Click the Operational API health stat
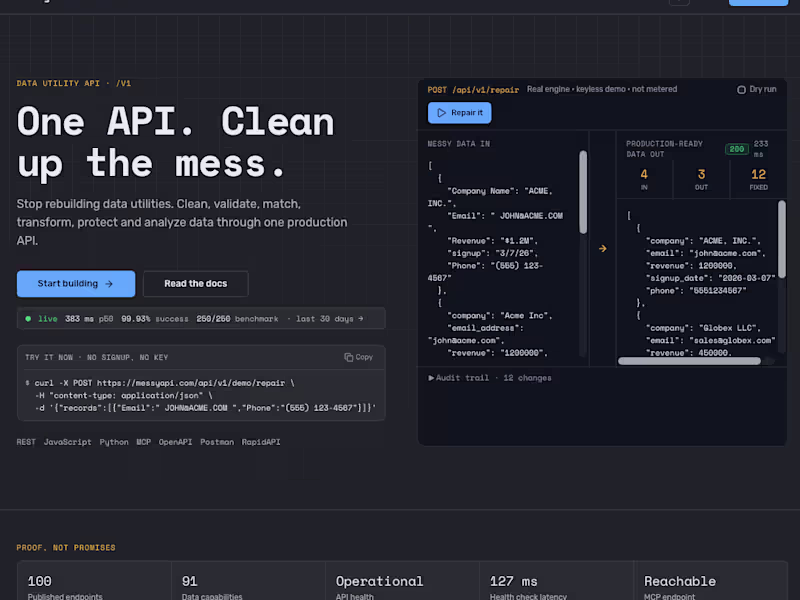Viewport: 800px width, 600px height. pos(403,582)
